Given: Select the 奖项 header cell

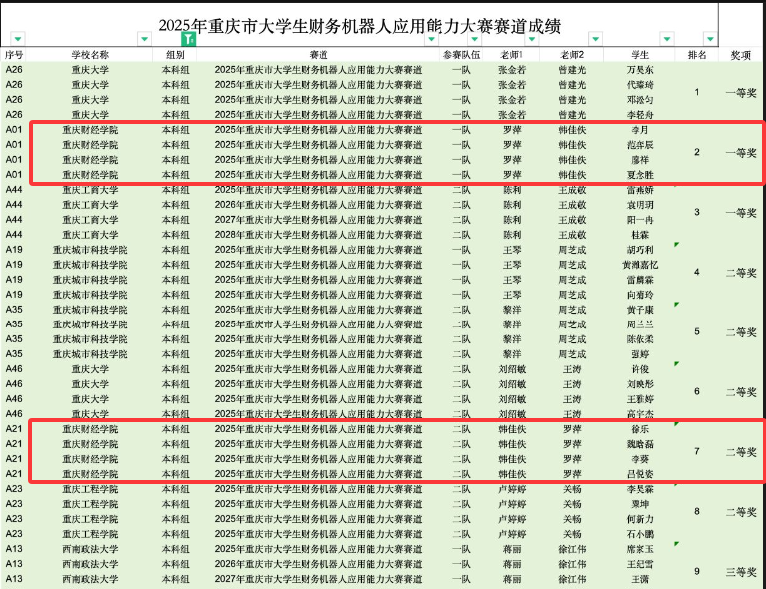Looking at the screenshot, I should [741, 55].
